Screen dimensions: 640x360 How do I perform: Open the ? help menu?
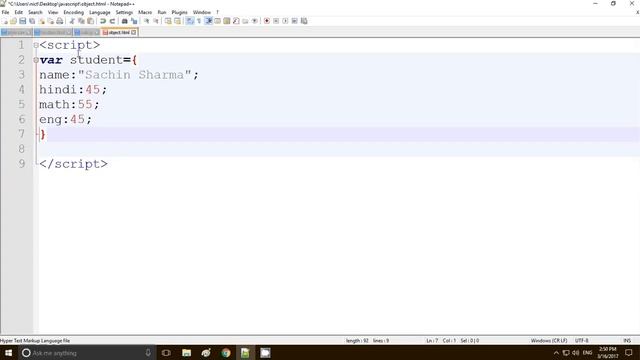217,12
